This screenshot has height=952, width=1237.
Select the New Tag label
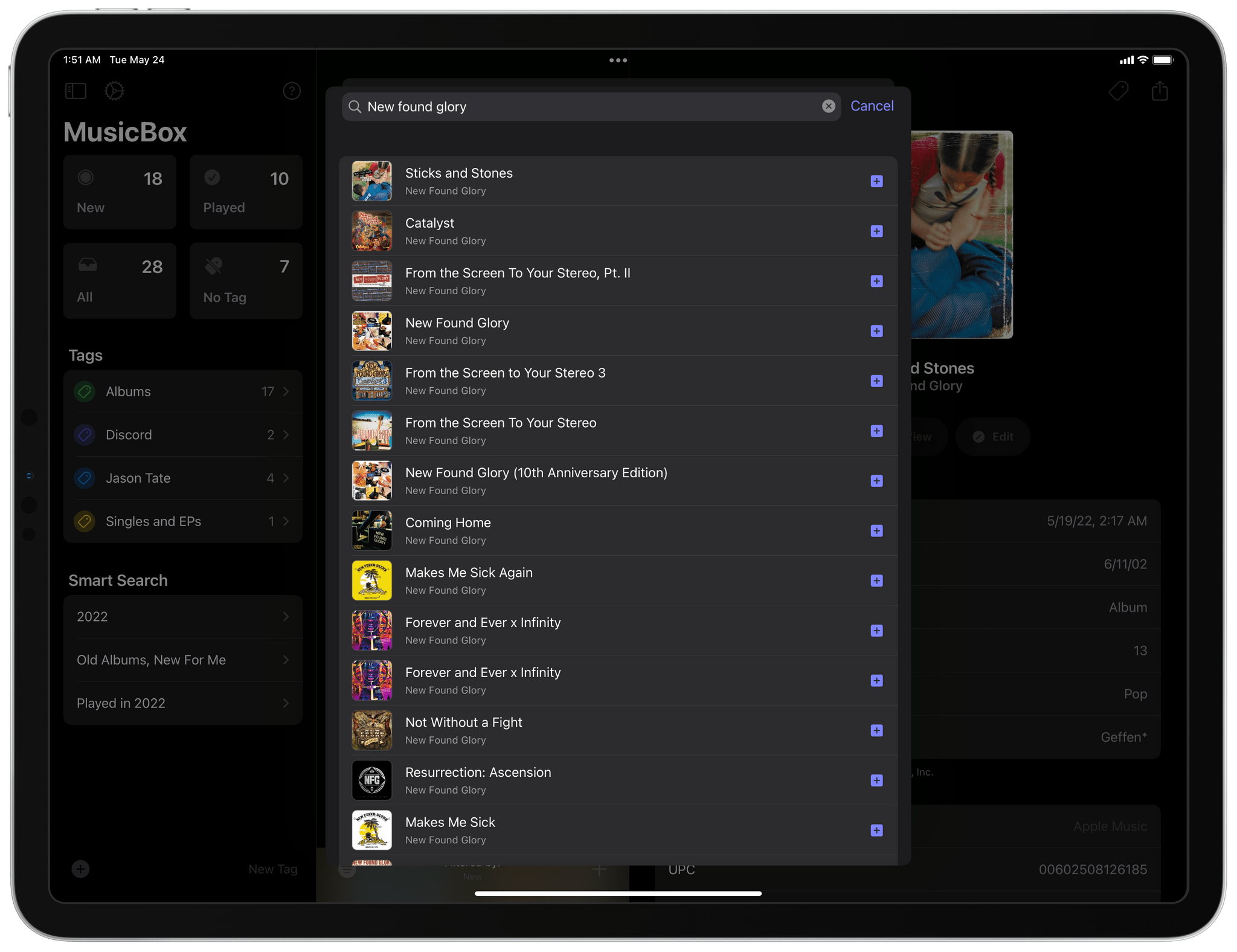(272, 869)
